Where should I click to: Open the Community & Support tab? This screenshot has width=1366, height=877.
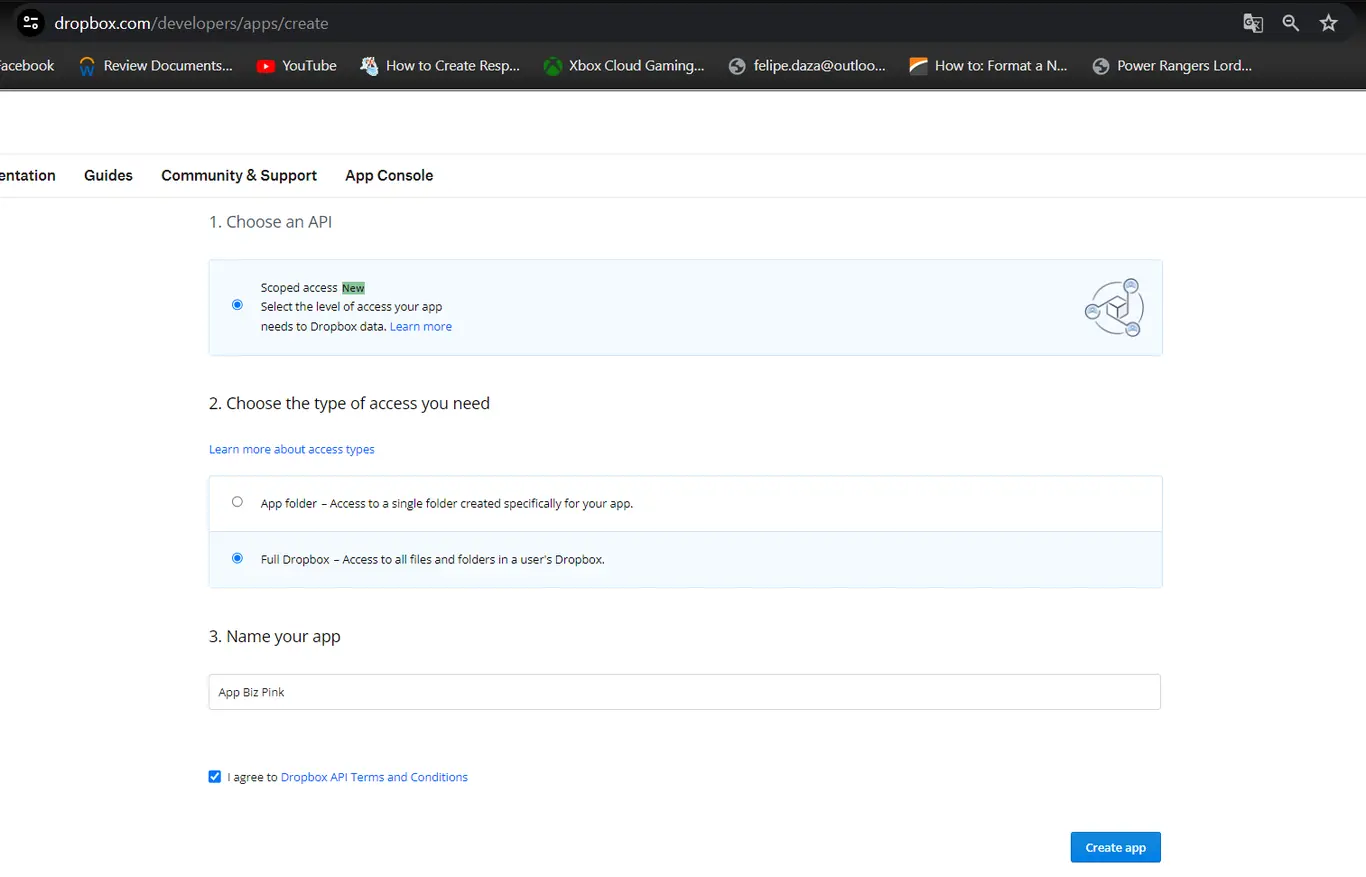click(x=239, y=175)
